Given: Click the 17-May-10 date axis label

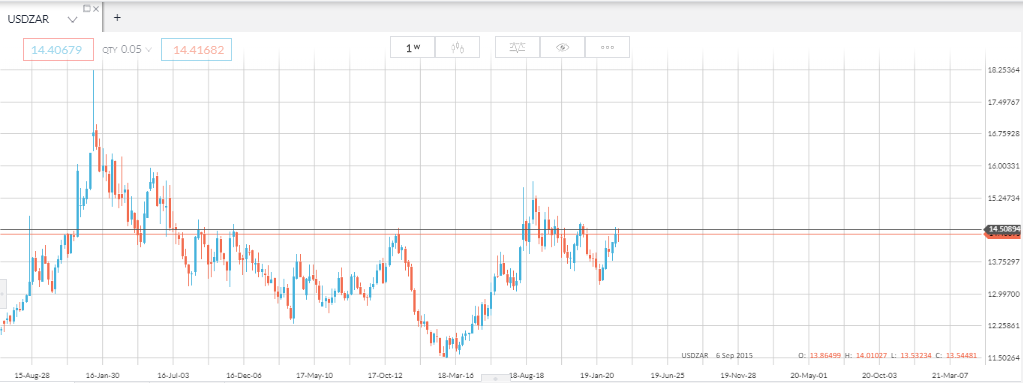Looking at the screenshot, I should pyautogui.click(x=314, y=375).
